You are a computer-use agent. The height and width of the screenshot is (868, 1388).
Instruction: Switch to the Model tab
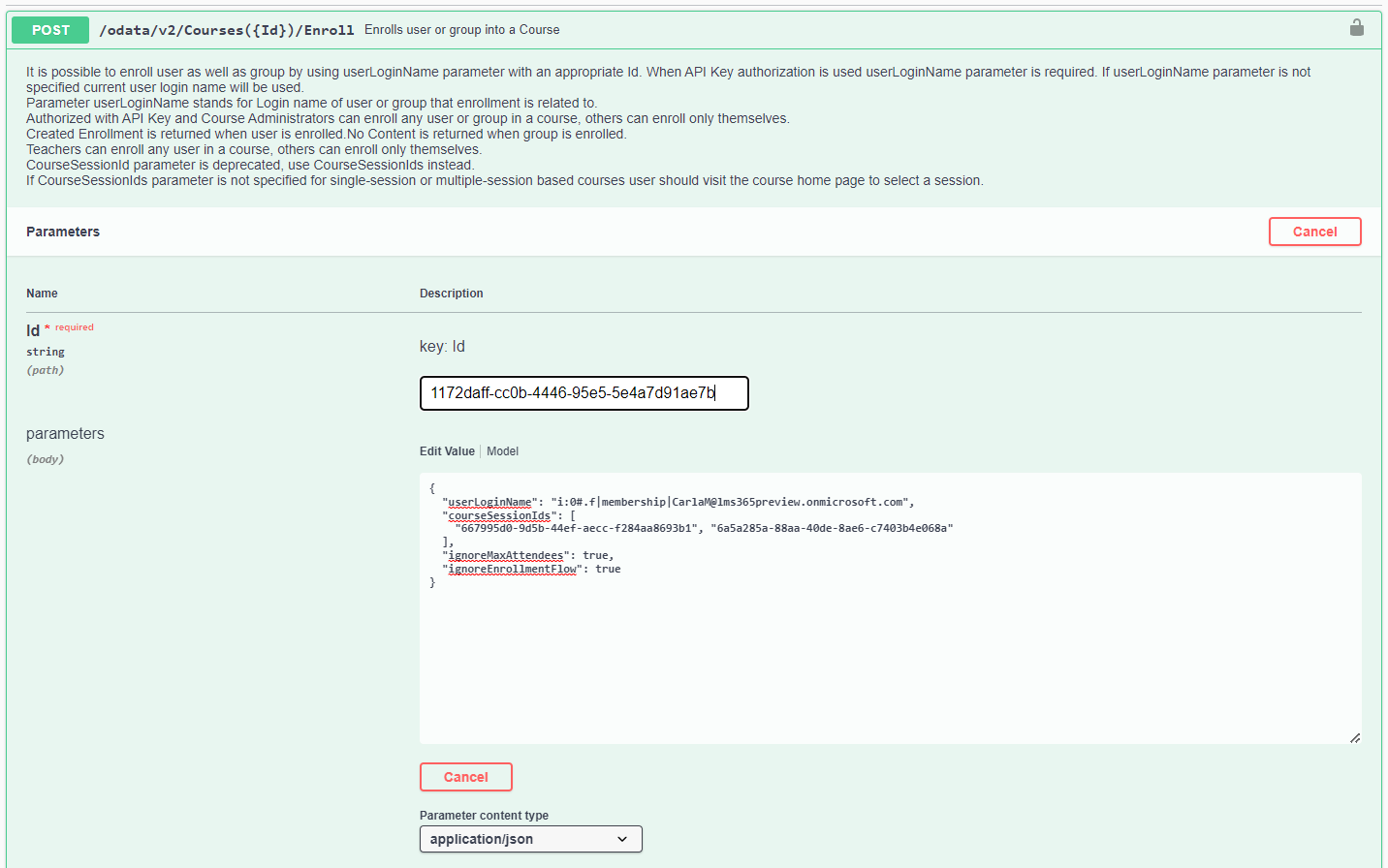coord(502,451)
